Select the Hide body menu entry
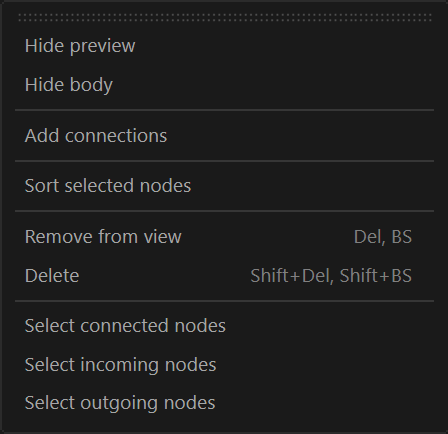448x434 pixels. point(224,85)
